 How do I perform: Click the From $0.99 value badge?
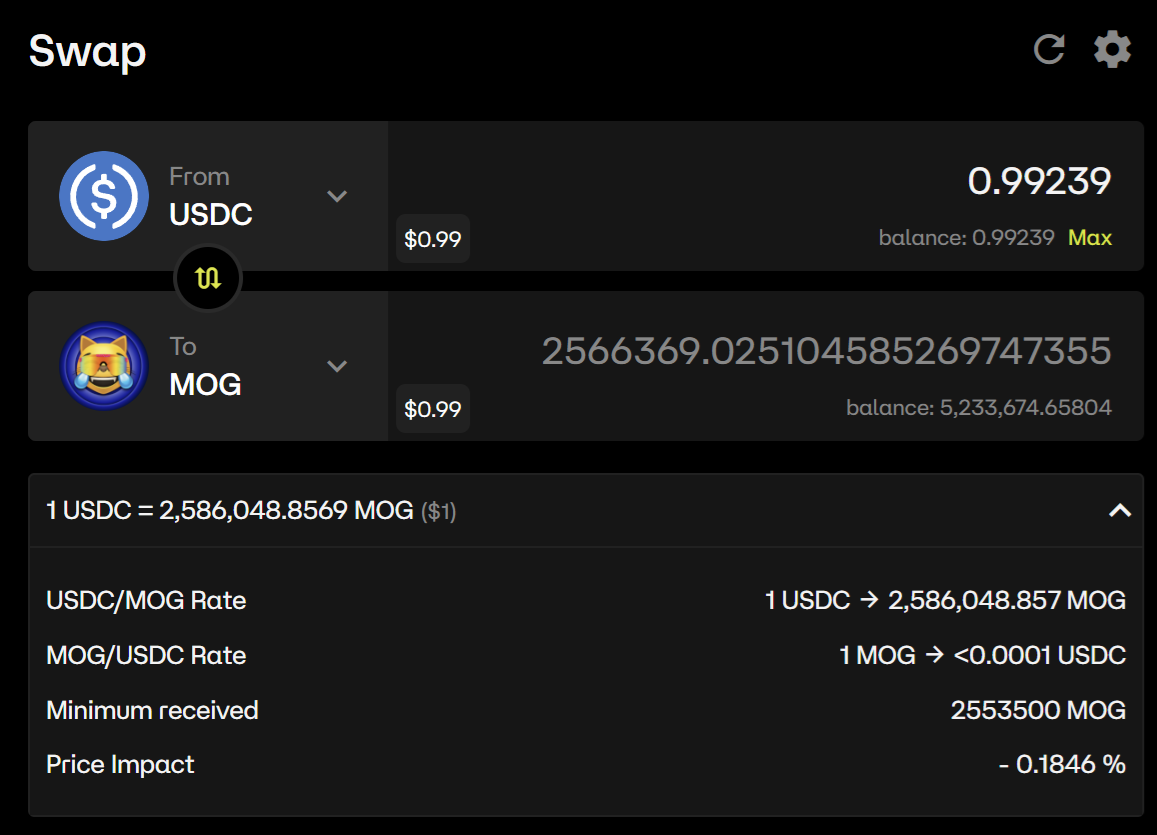[432, 239]
